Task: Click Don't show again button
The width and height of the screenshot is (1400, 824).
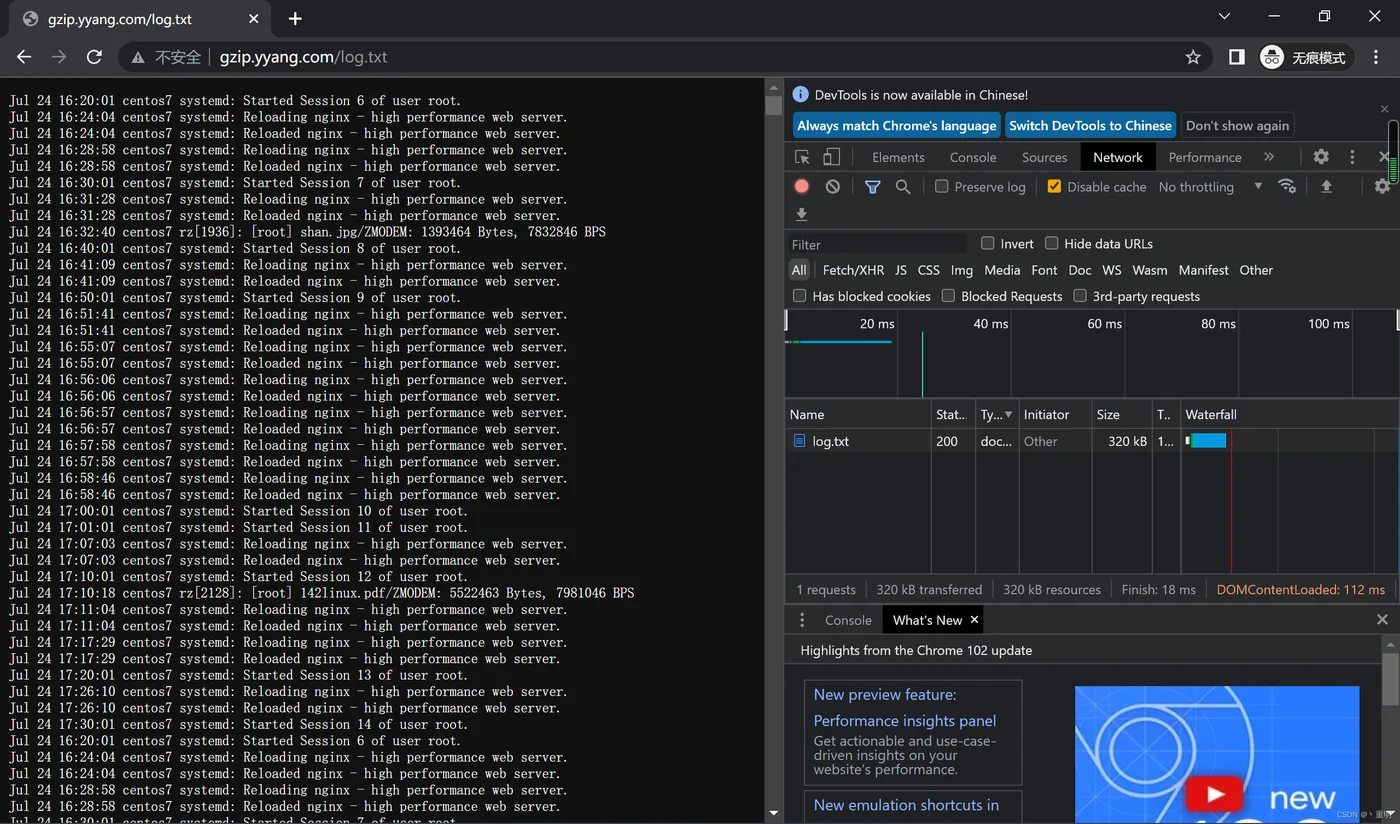Action: pos(1237,125)
